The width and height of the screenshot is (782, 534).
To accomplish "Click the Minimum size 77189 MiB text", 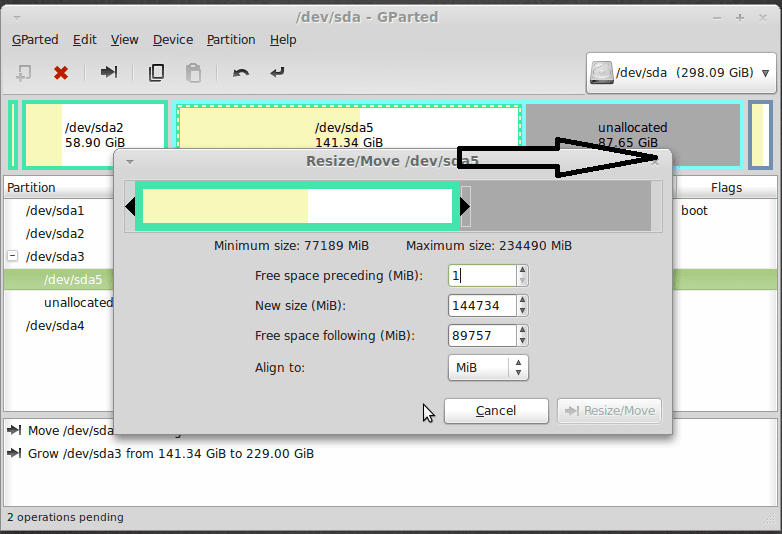I will [x=291, y=246].
